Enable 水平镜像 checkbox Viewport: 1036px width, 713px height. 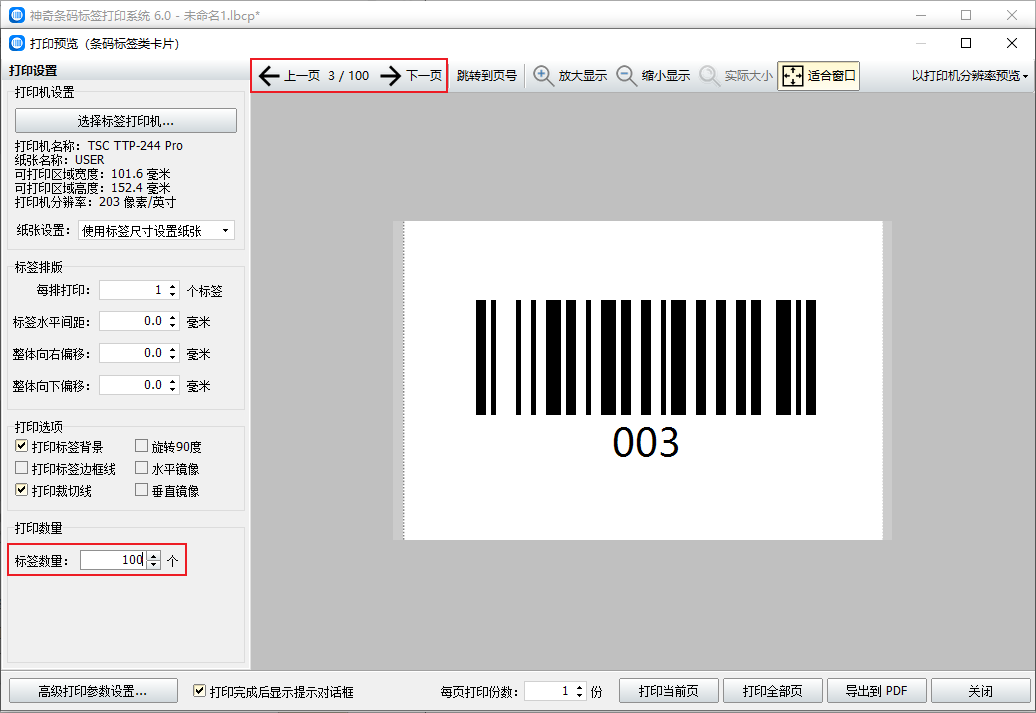141,469
